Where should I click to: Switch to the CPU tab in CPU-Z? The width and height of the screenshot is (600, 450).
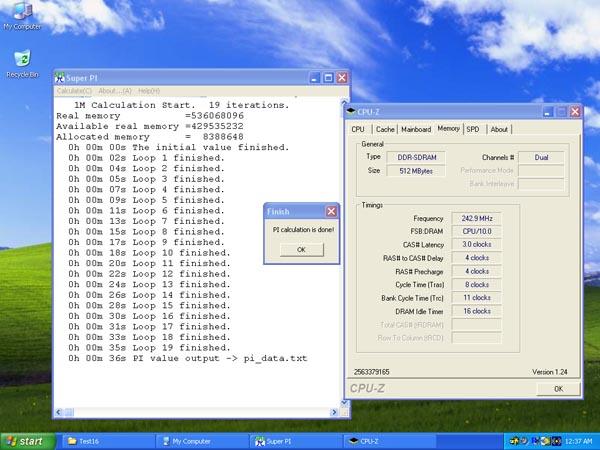tap(358, 129)
